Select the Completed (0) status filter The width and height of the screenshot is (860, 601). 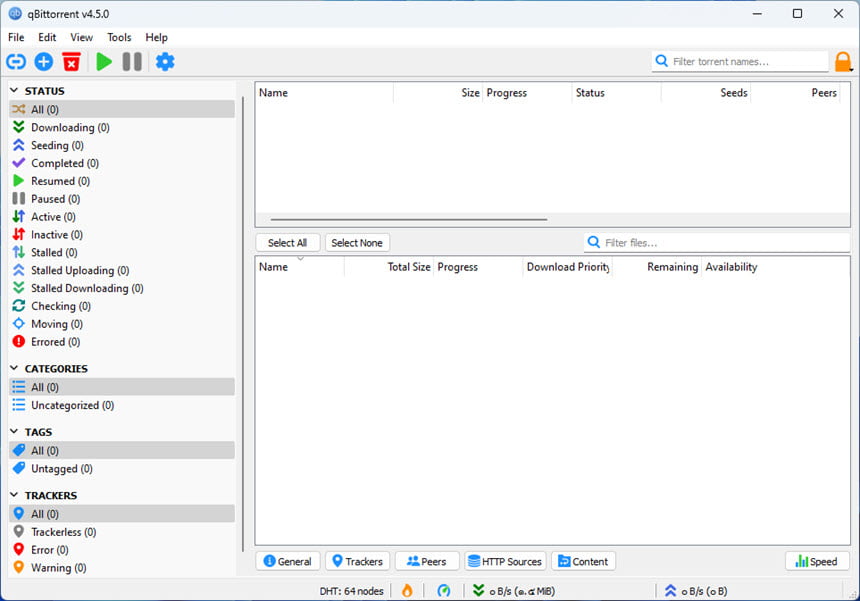pos(122,163)
